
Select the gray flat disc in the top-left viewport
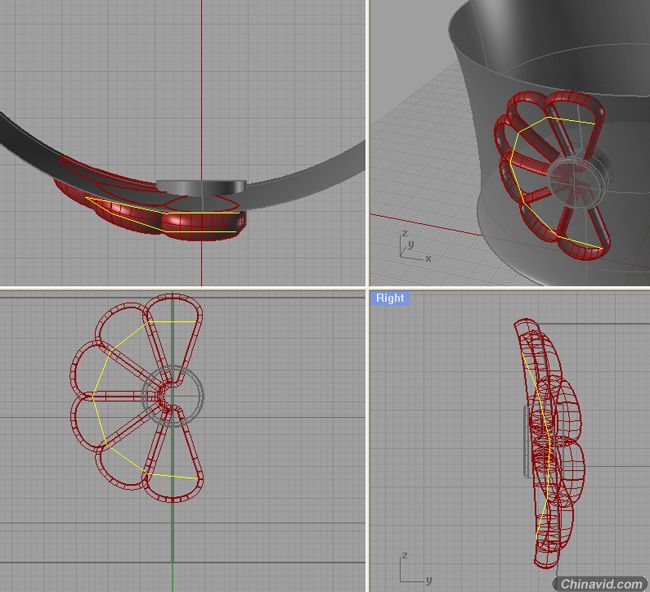(x=201, y=187)
